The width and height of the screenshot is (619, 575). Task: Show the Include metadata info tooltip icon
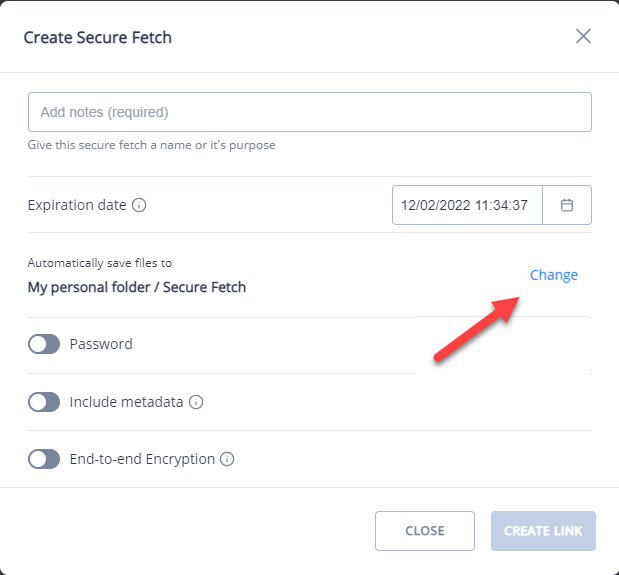tap(196, 402)
